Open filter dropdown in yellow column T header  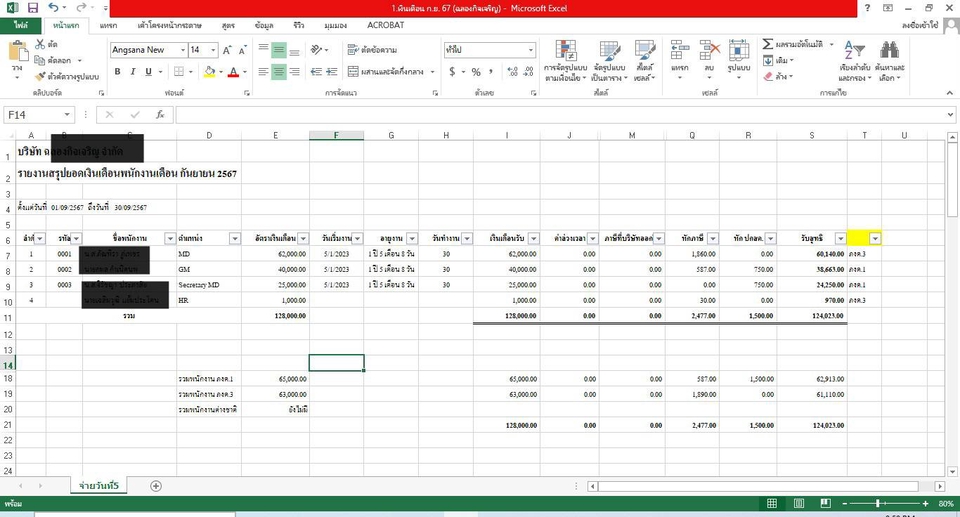point(876,238)
